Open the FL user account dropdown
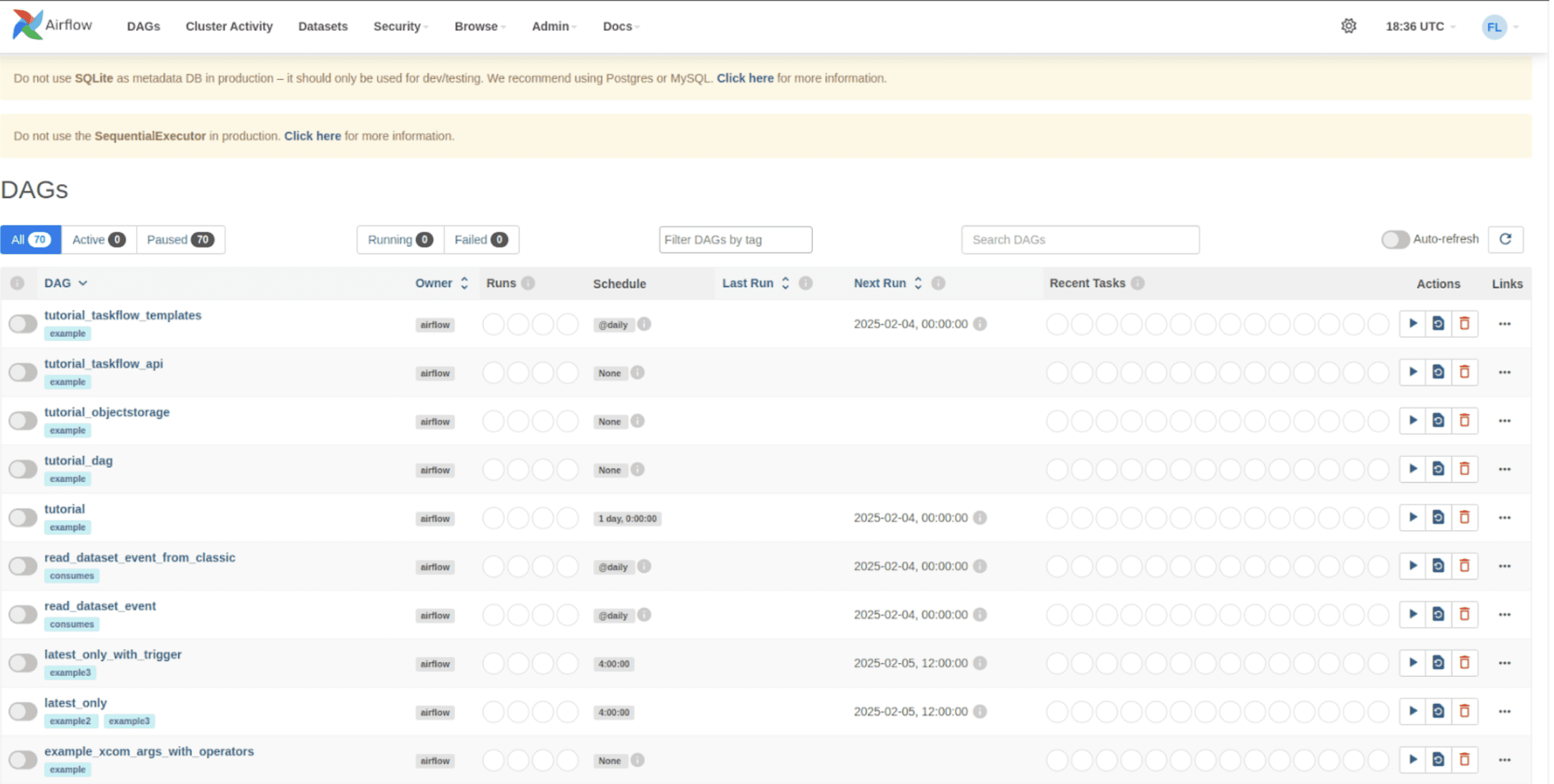The width and height of the screenshot is (1554, 784). click(1500, 27)
